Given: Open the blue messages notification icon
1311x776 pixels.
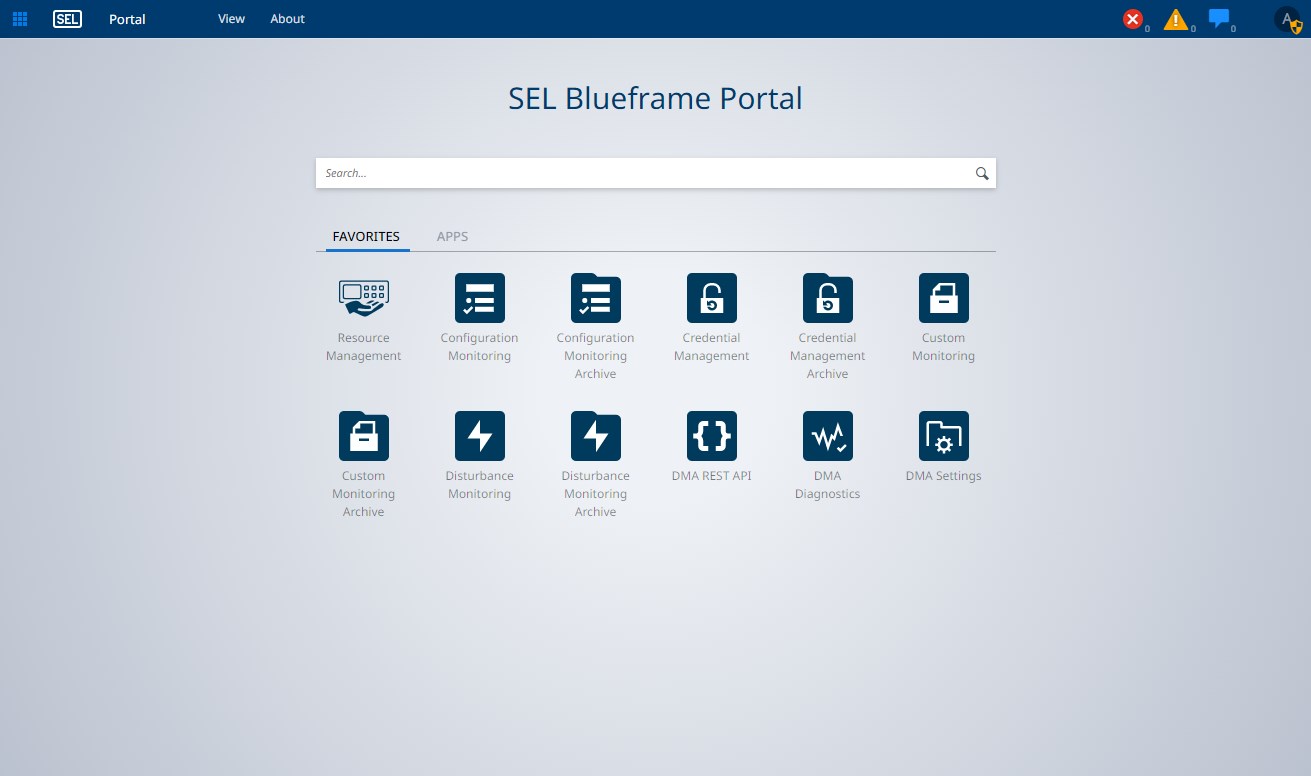Looking at the screenshot, I should coord(1218,18).
